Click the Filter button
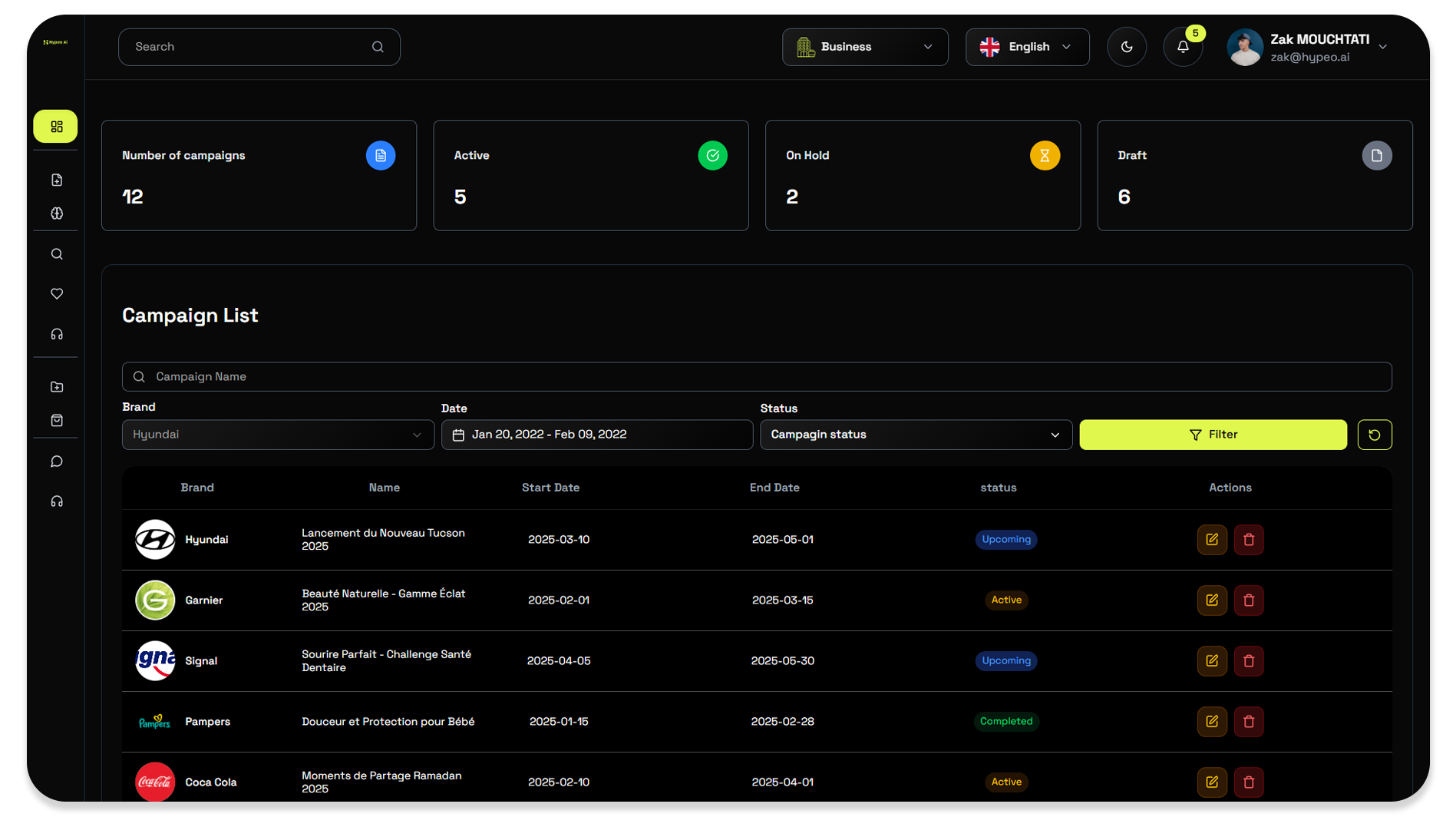Image resolution: width=1456 pixels, height=817 pixels. 1213,435
